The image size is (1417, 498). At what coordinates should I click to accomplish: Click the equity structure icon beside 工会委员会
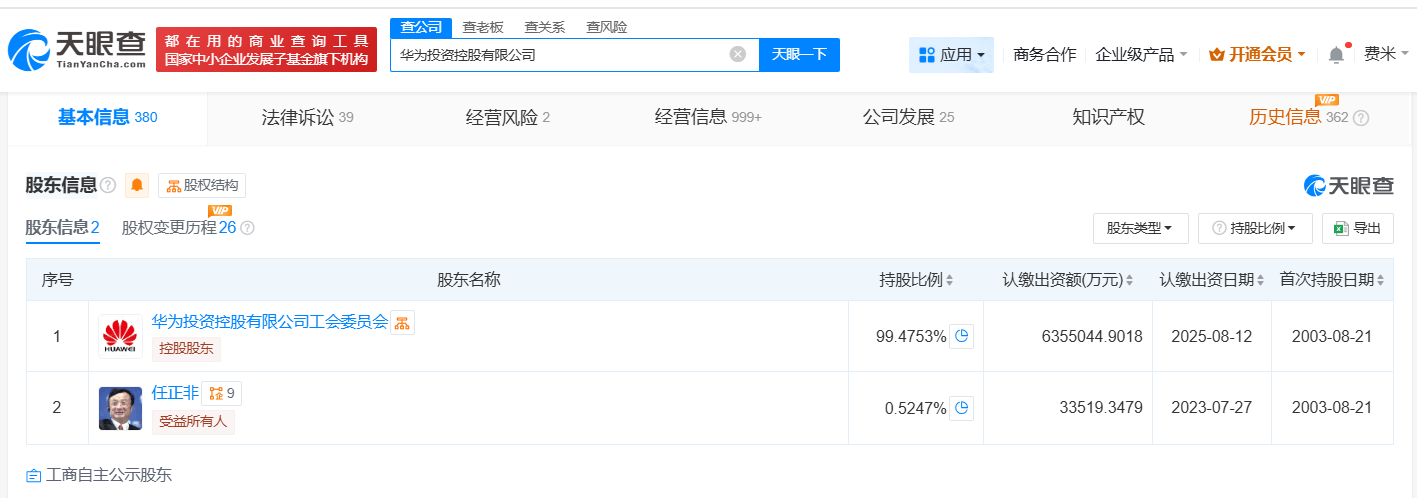coord(402,322)
